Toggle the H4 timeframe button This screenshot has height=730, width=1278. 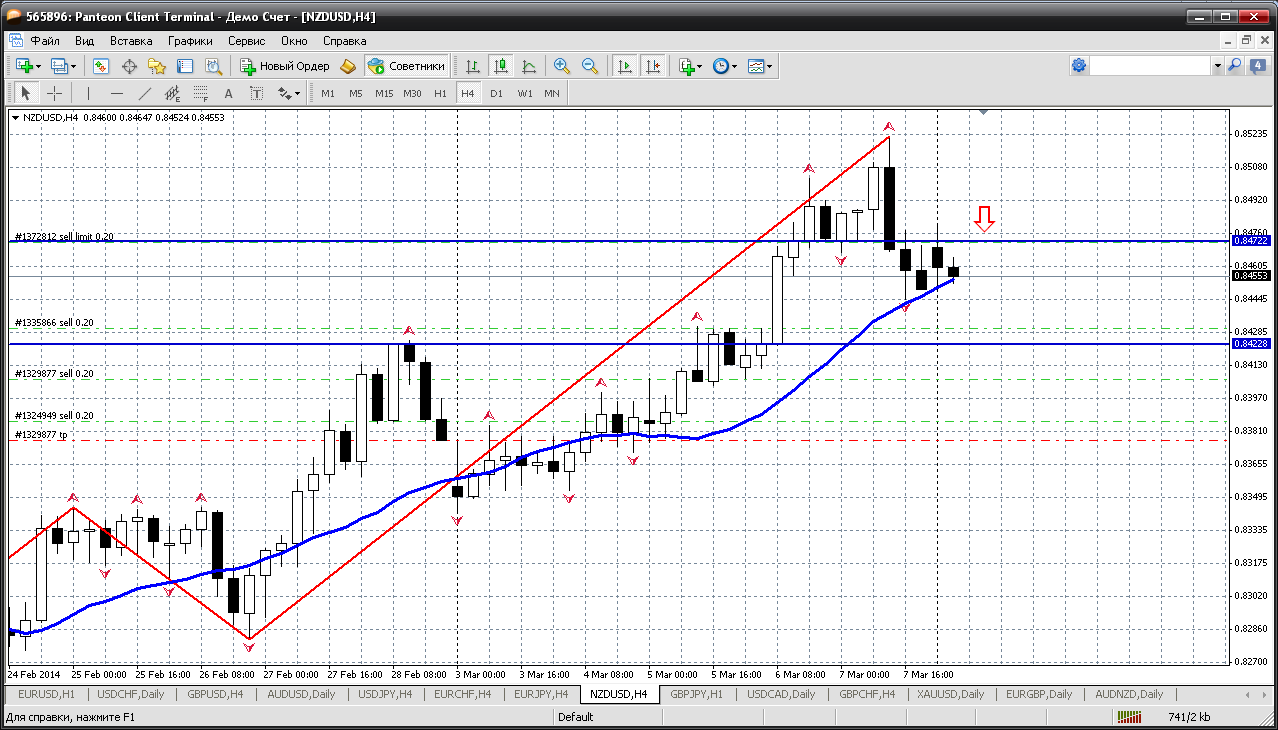point(468,93)
